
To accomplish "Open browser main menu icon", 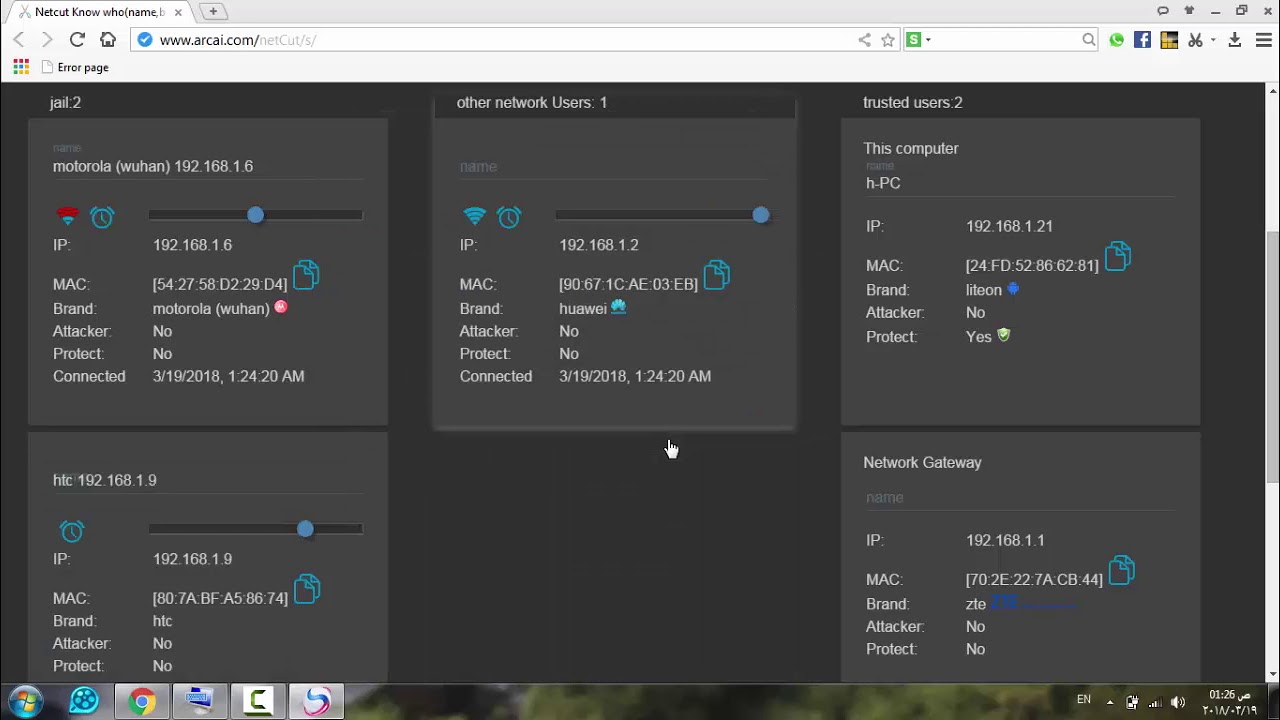I will tap(1263, 40).
